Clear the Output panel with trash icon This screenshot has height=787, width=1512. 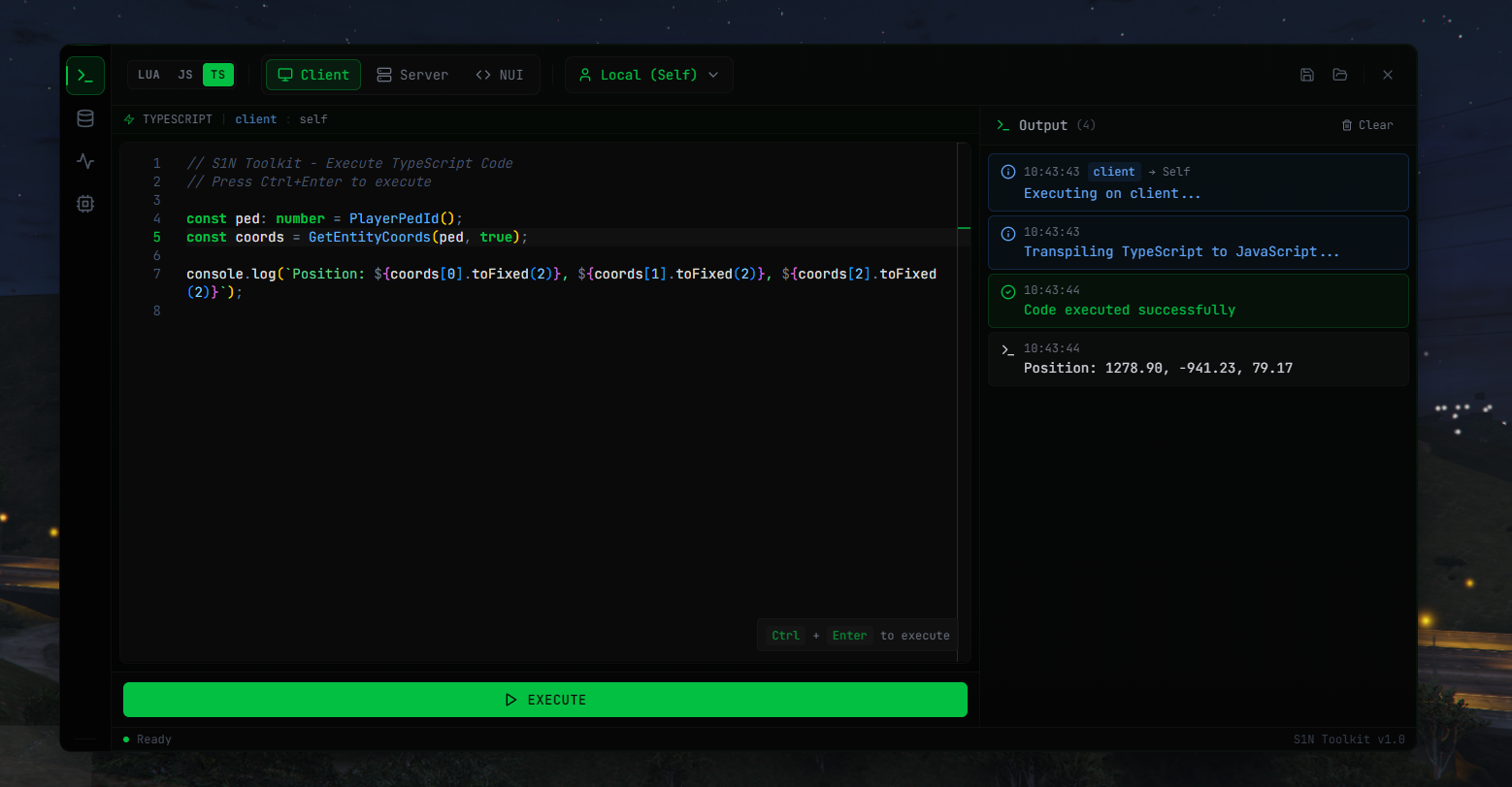pyautogui.click(x=1347, y=124)
